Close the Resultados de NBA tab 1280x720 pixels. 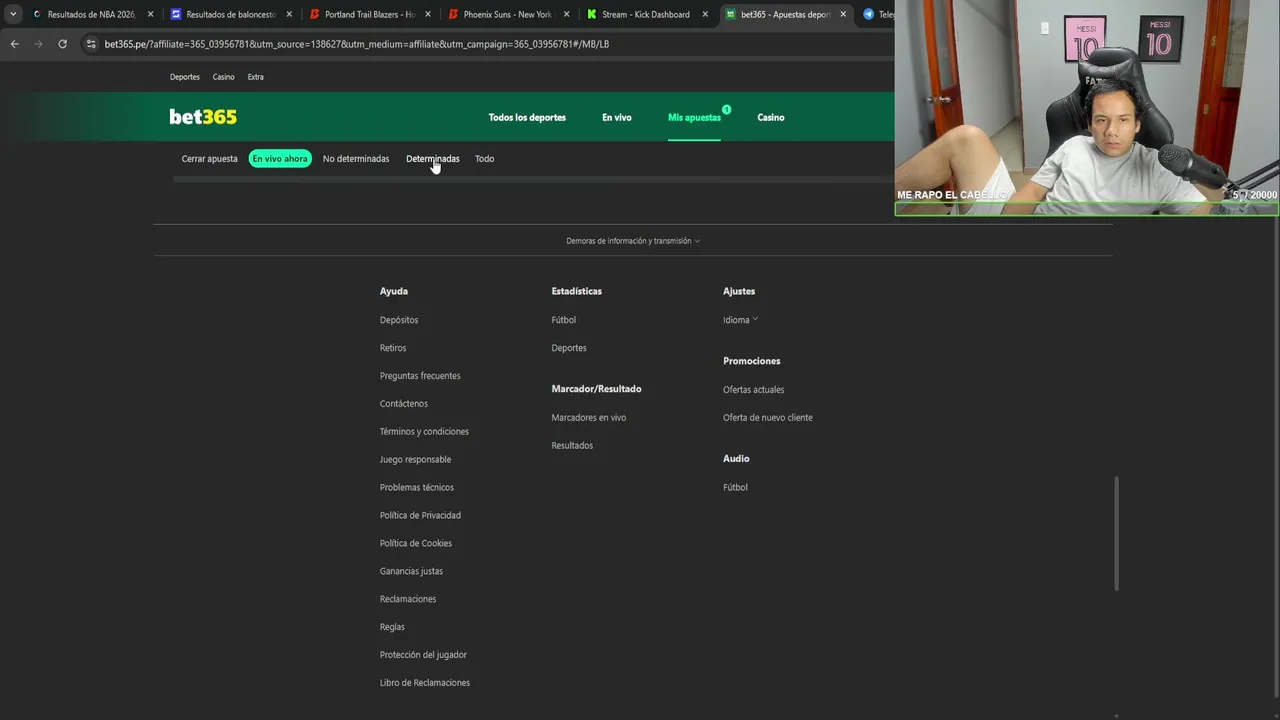point(151,14)
